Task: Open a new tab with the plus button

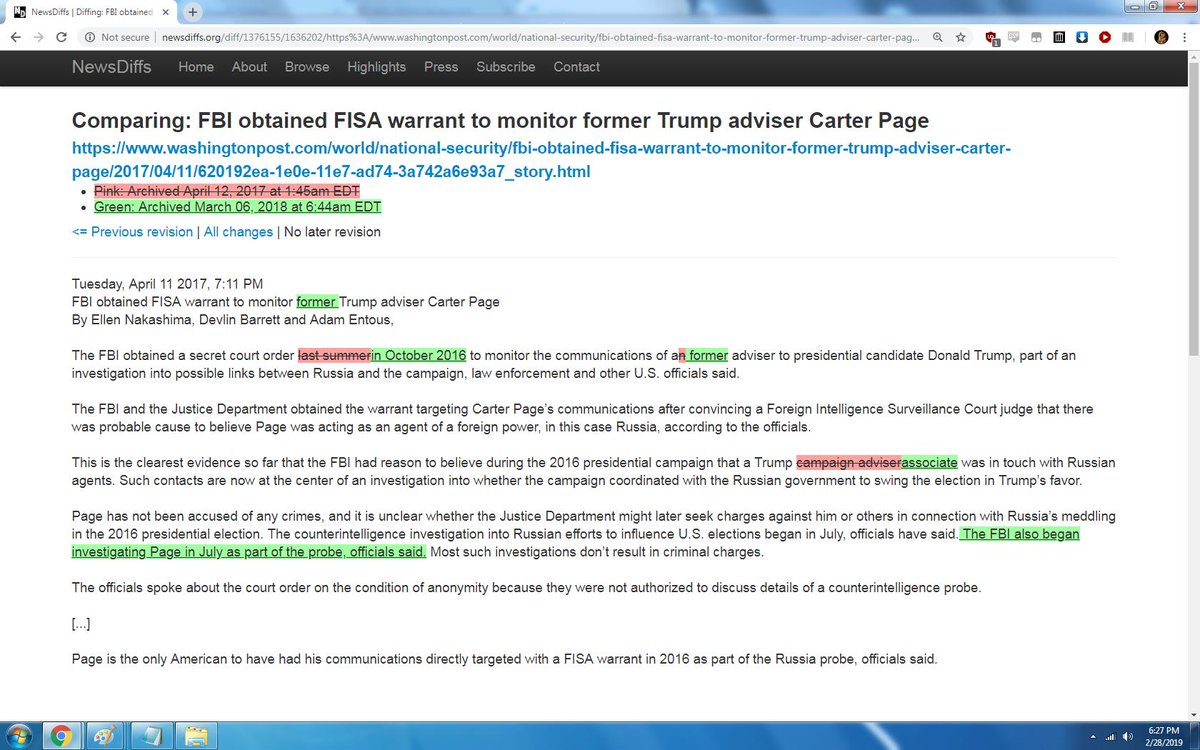Action: pos(192,12)
